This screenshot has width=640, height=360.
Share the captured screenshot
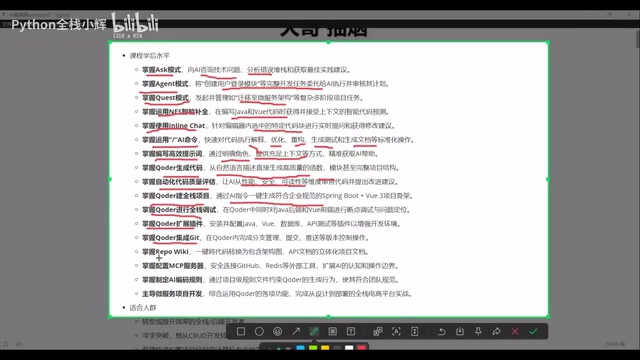coord(496,331)
